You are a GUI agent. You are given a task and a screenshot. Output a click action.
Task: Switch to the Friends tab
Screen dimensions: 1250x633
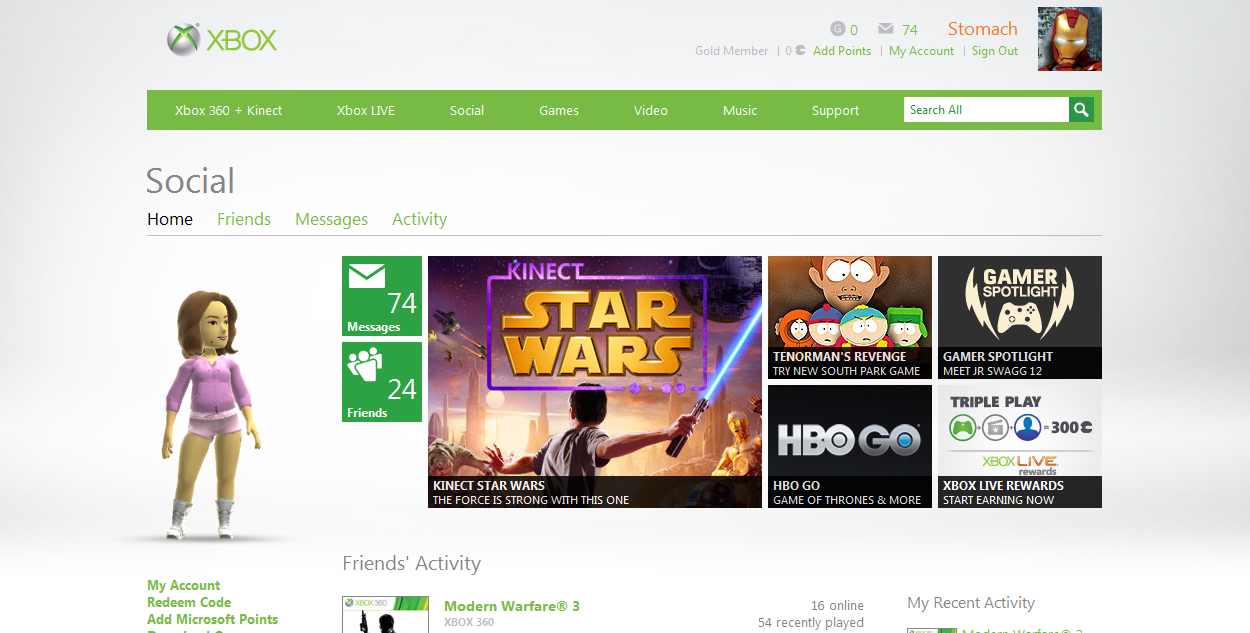[x=244, y=219]
